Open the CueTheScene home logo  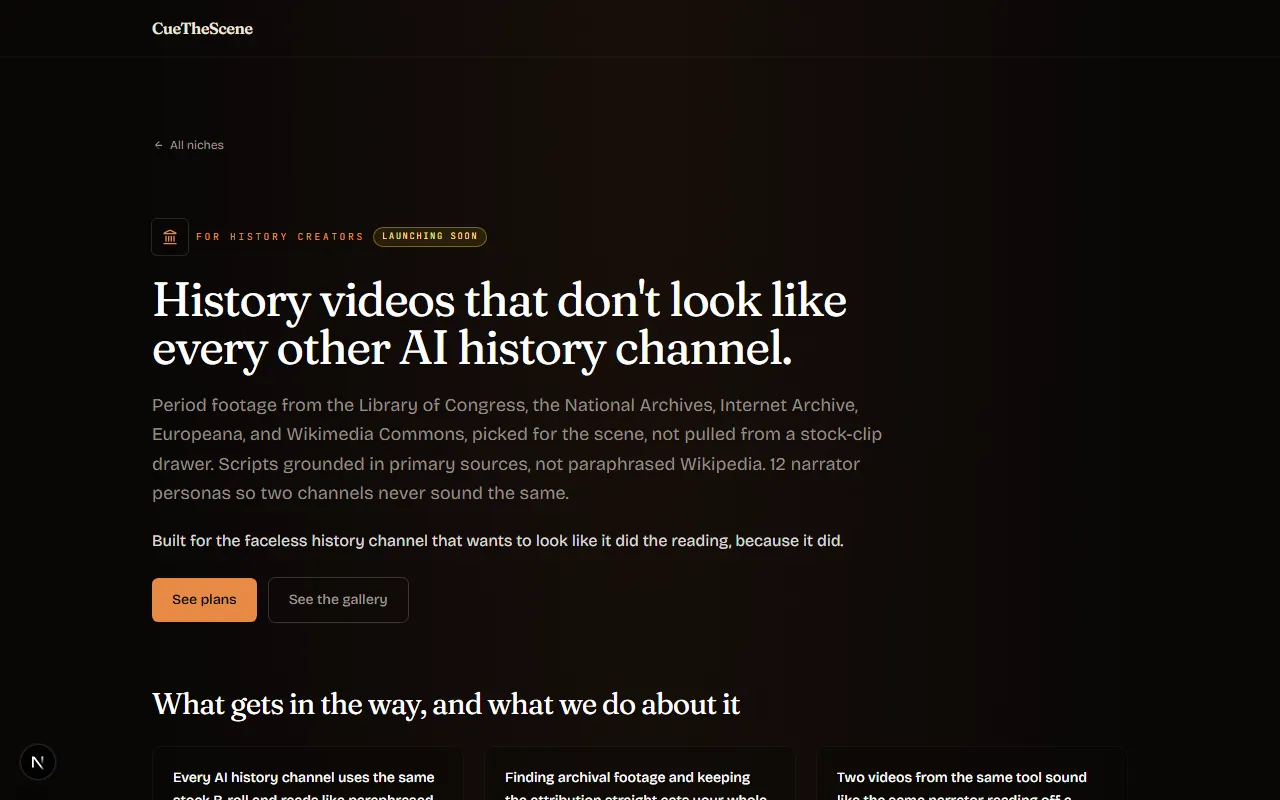pos(202,28)
